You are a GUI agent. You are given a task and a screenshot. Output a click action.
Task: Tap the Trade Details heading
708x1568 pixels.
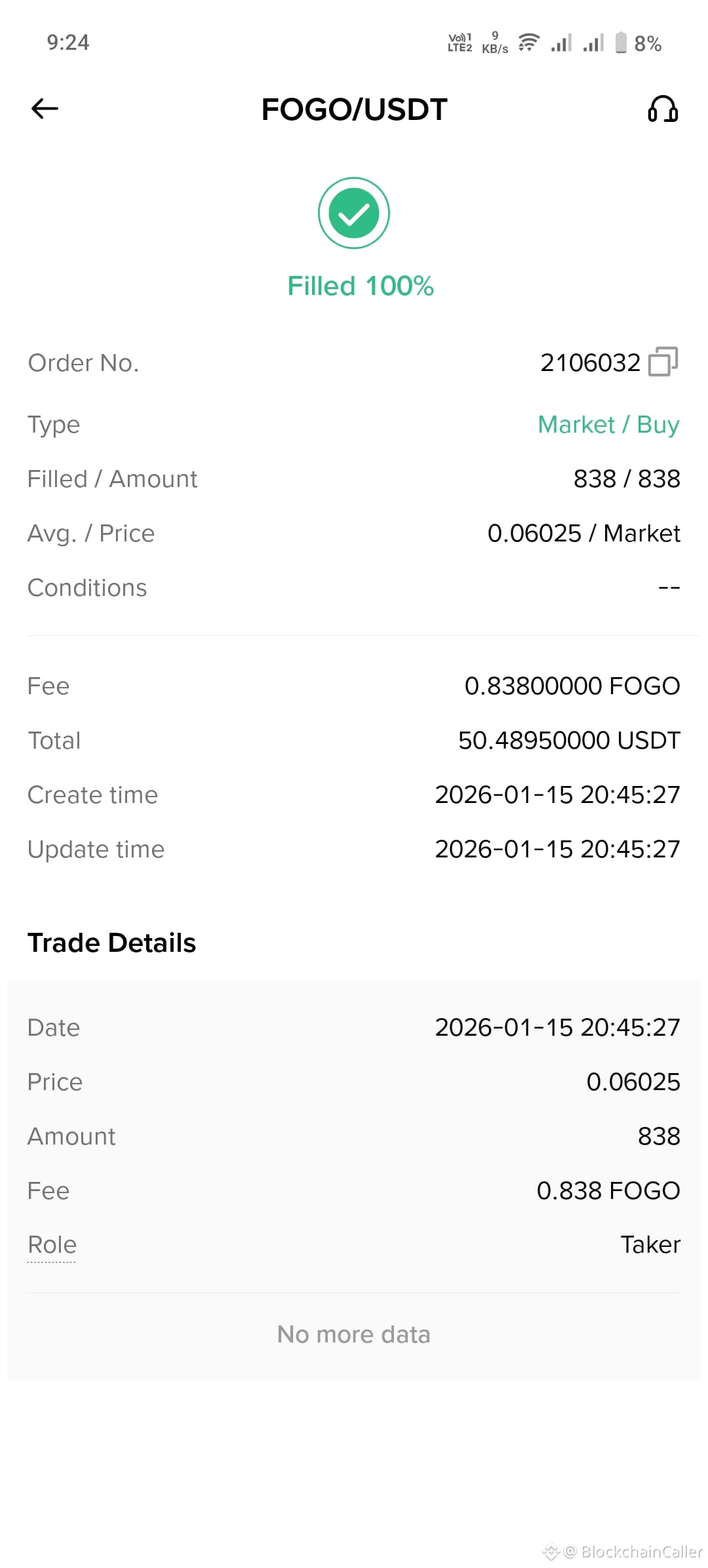pyautogui.click(x=111, y=943)
